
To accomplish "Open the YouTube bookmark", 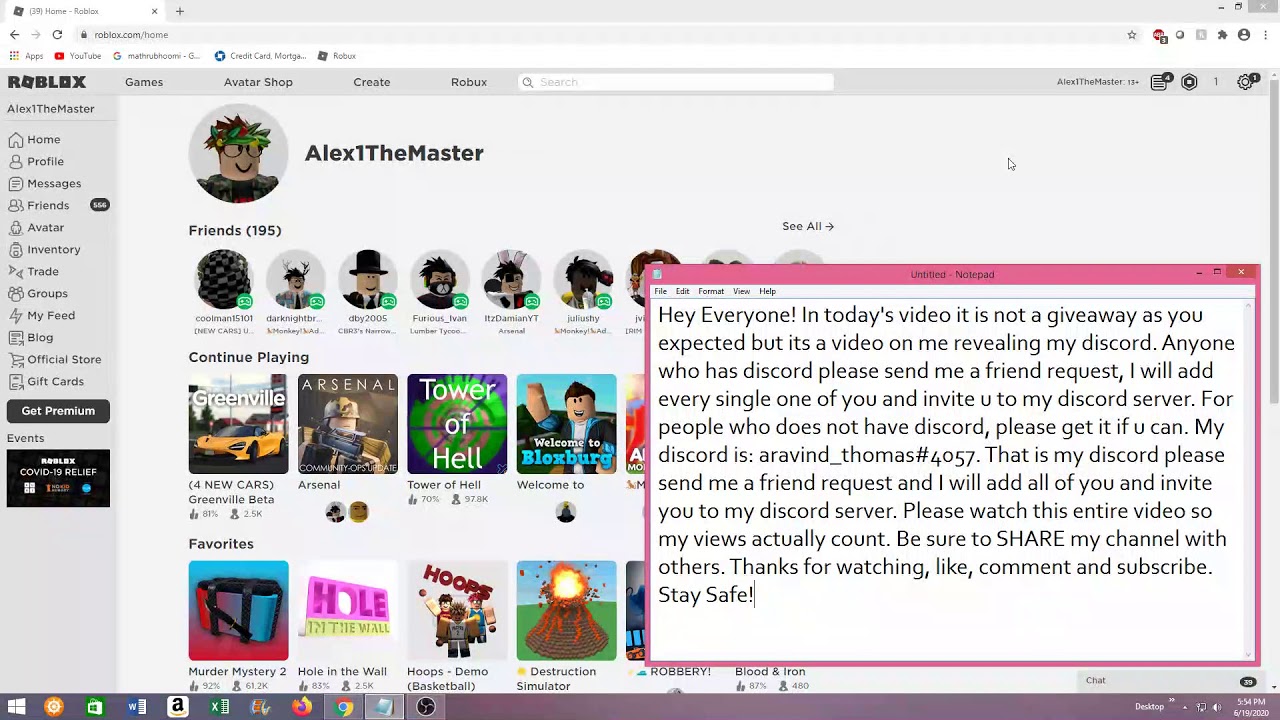I will click(78, 56).
